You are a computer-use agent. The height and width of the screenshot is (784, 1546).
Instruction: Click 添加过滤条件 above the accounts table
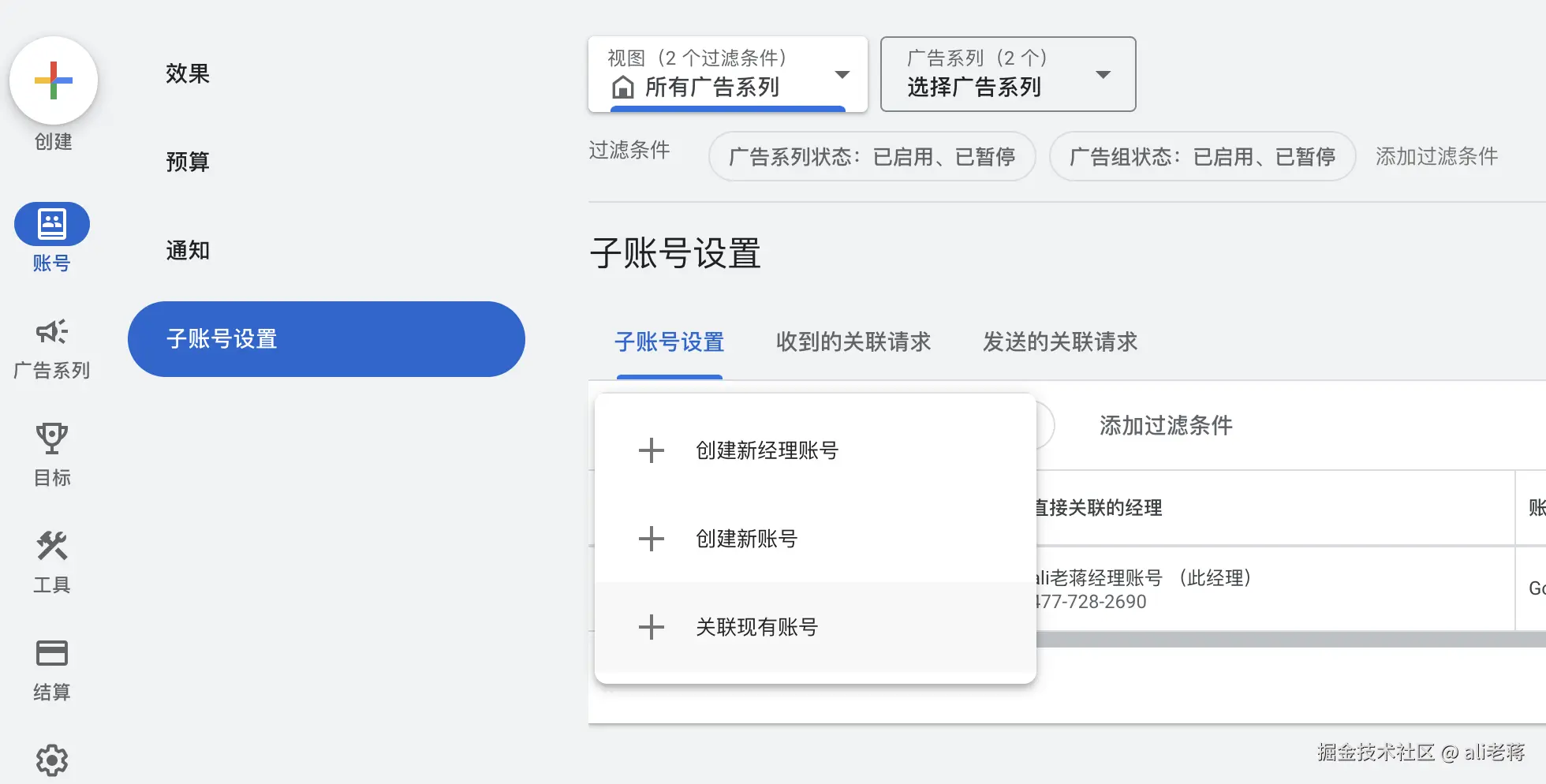[x=1166, y=426]
